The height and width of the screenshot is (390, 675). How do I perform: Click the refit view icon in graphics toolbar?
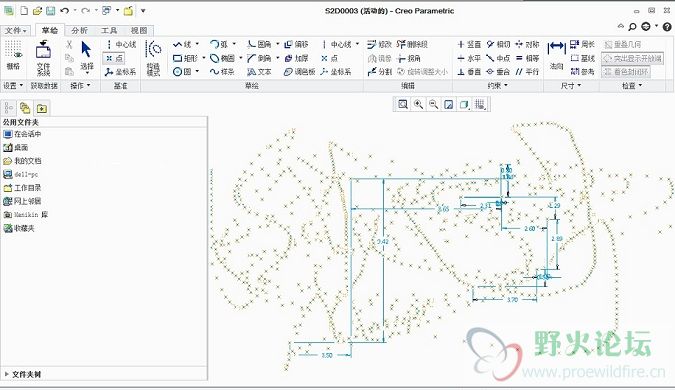click(x=403, y=104)
